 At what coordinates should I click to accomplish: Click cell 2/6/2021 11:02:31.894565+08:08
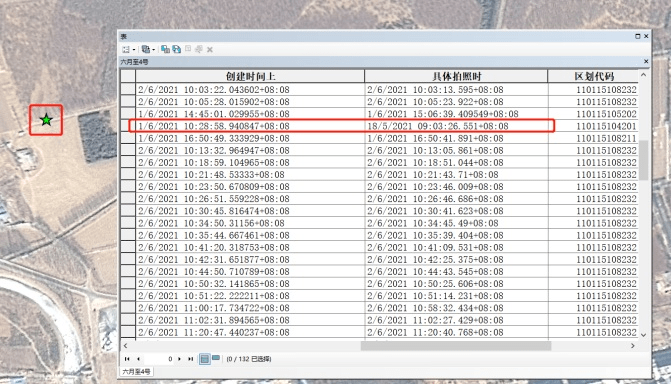(250, 320)
